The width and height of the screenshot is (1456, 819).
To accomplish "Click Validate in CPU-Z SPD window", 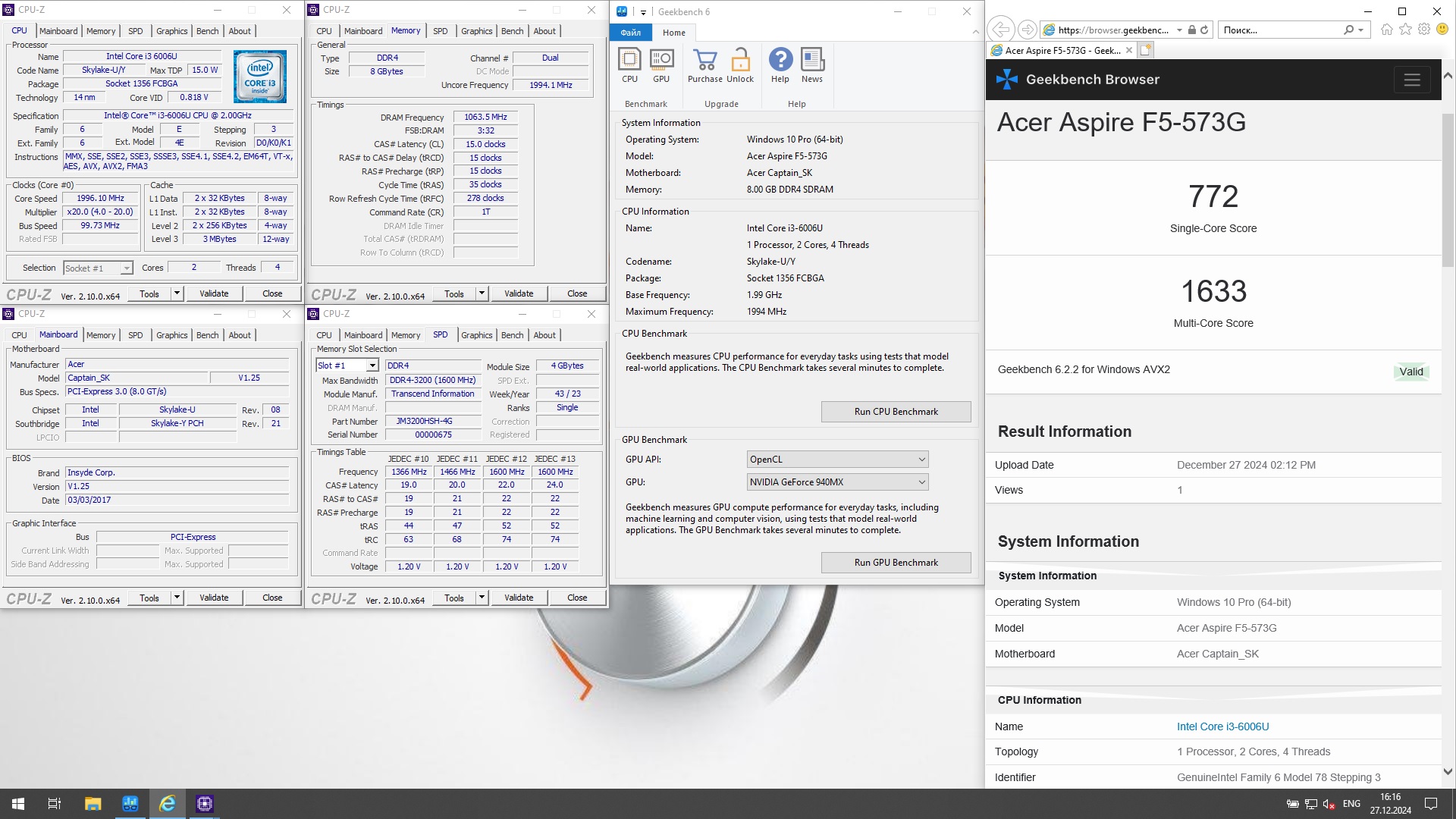I will point(519,598).
